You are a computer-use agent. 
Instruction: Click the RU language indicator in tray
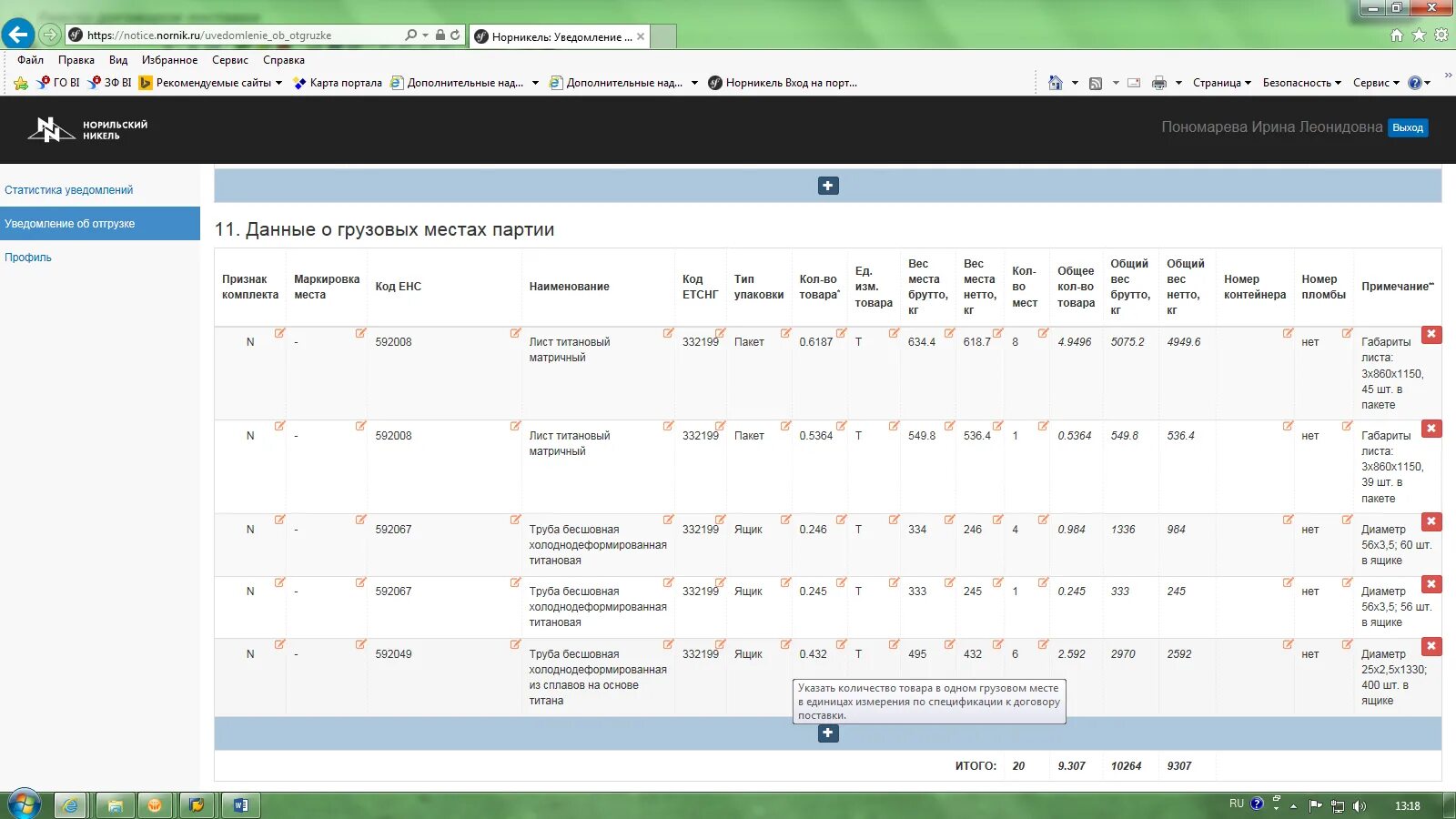tap(1236, 804)
